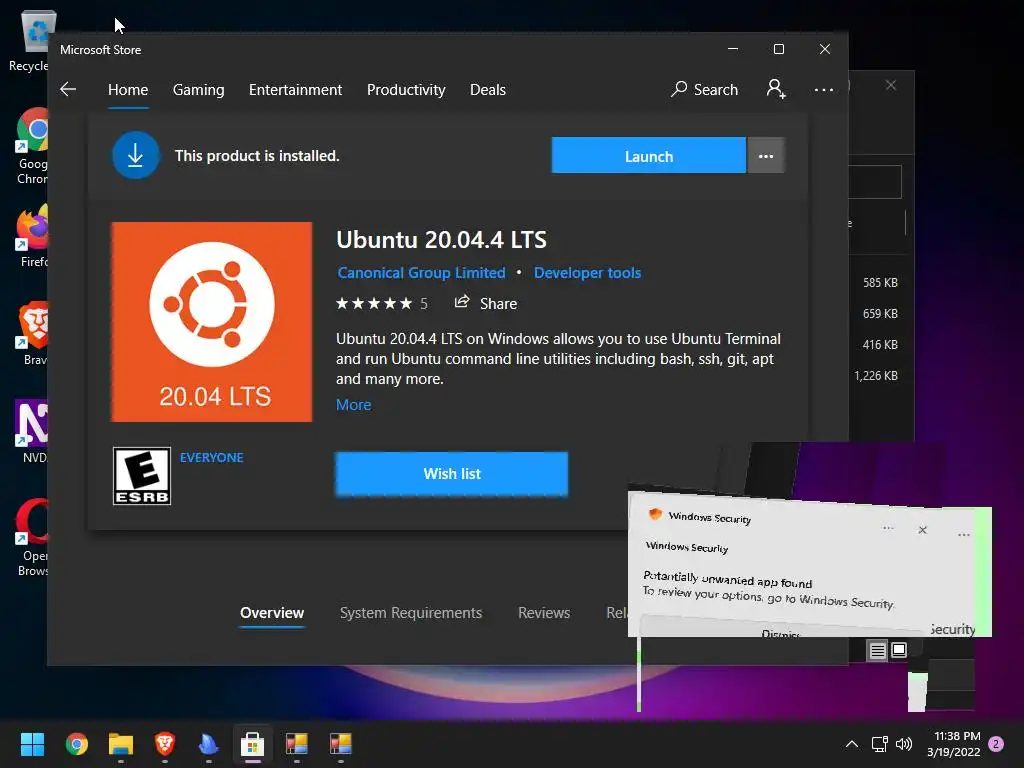Go back with the Store back arrow
This screenshot has width=1024, height=768.
[68, 89]
